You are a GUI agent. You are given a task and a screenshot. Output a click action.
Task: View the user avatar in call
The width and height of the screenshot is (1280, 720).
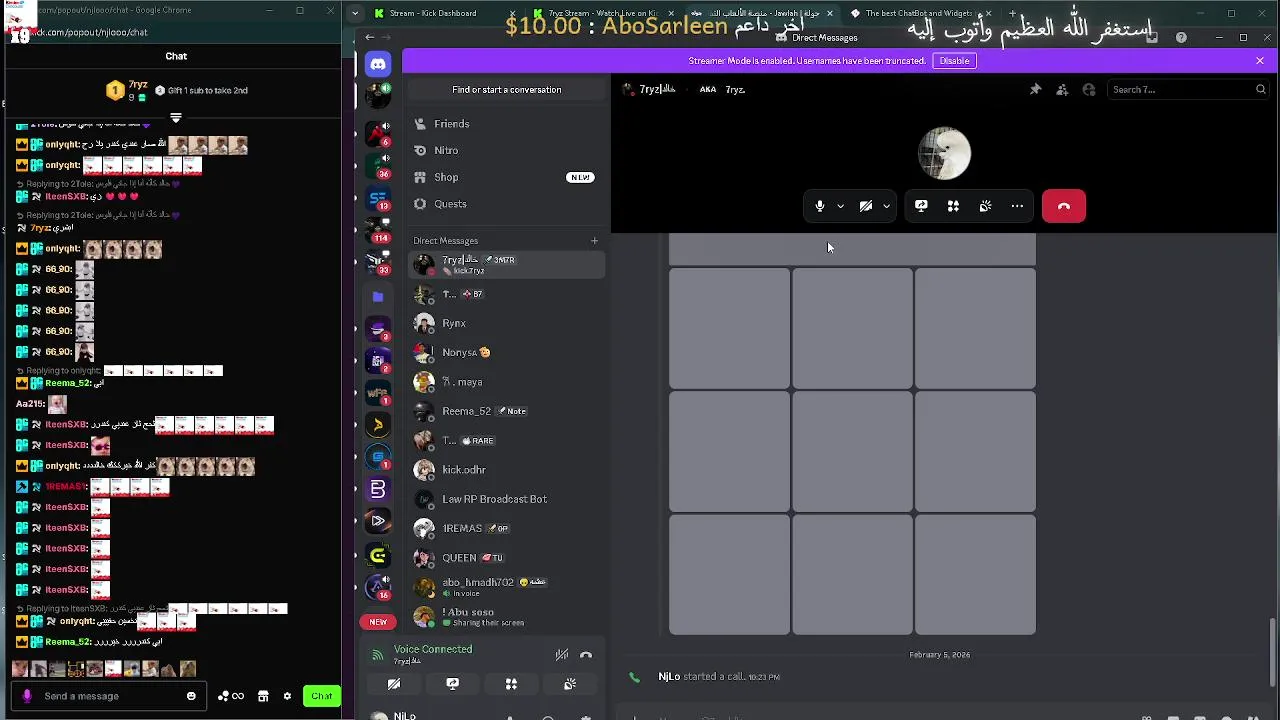tap(944, 154)
